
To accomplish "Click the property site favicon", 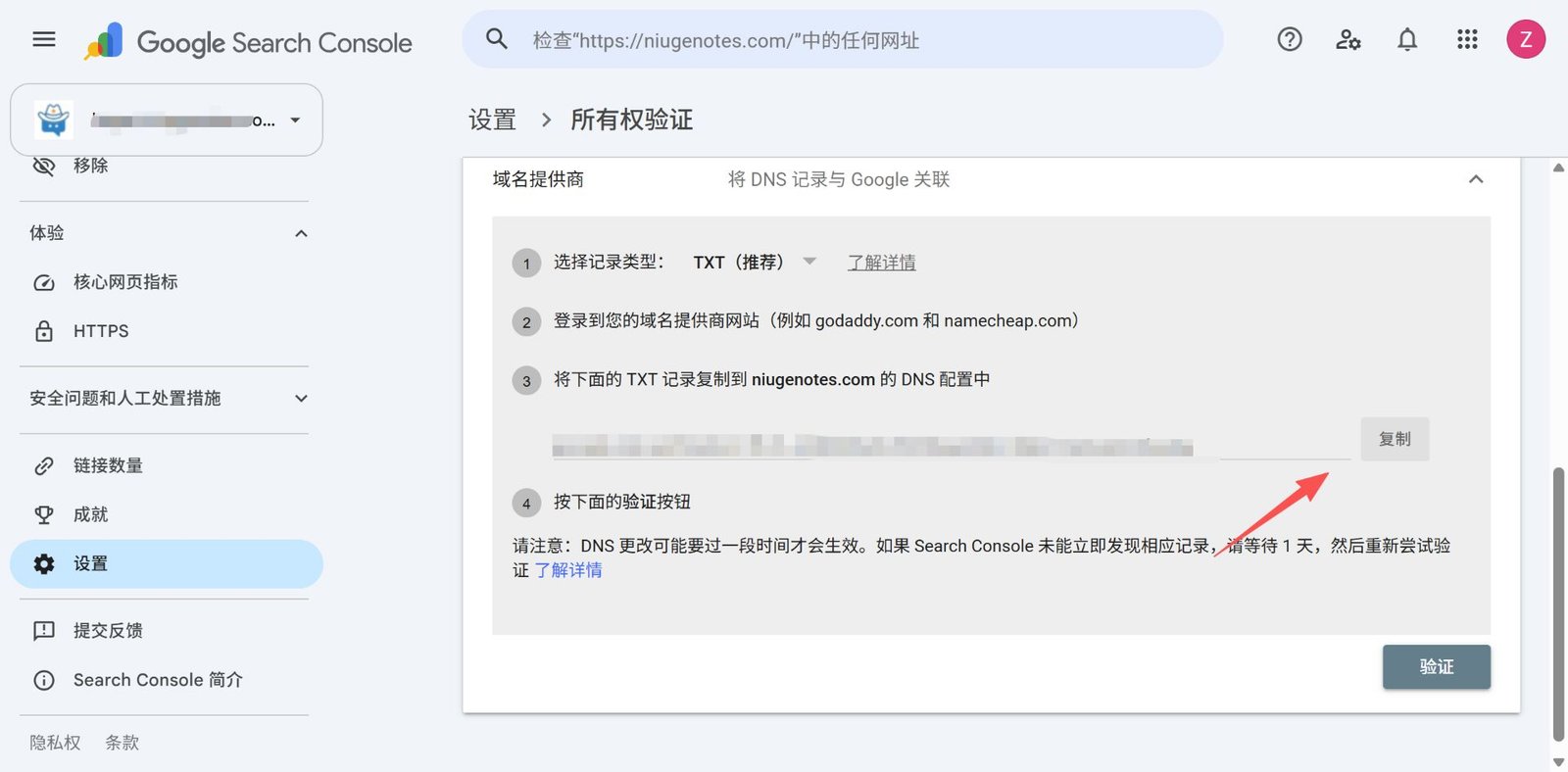I will pos(53,120).
